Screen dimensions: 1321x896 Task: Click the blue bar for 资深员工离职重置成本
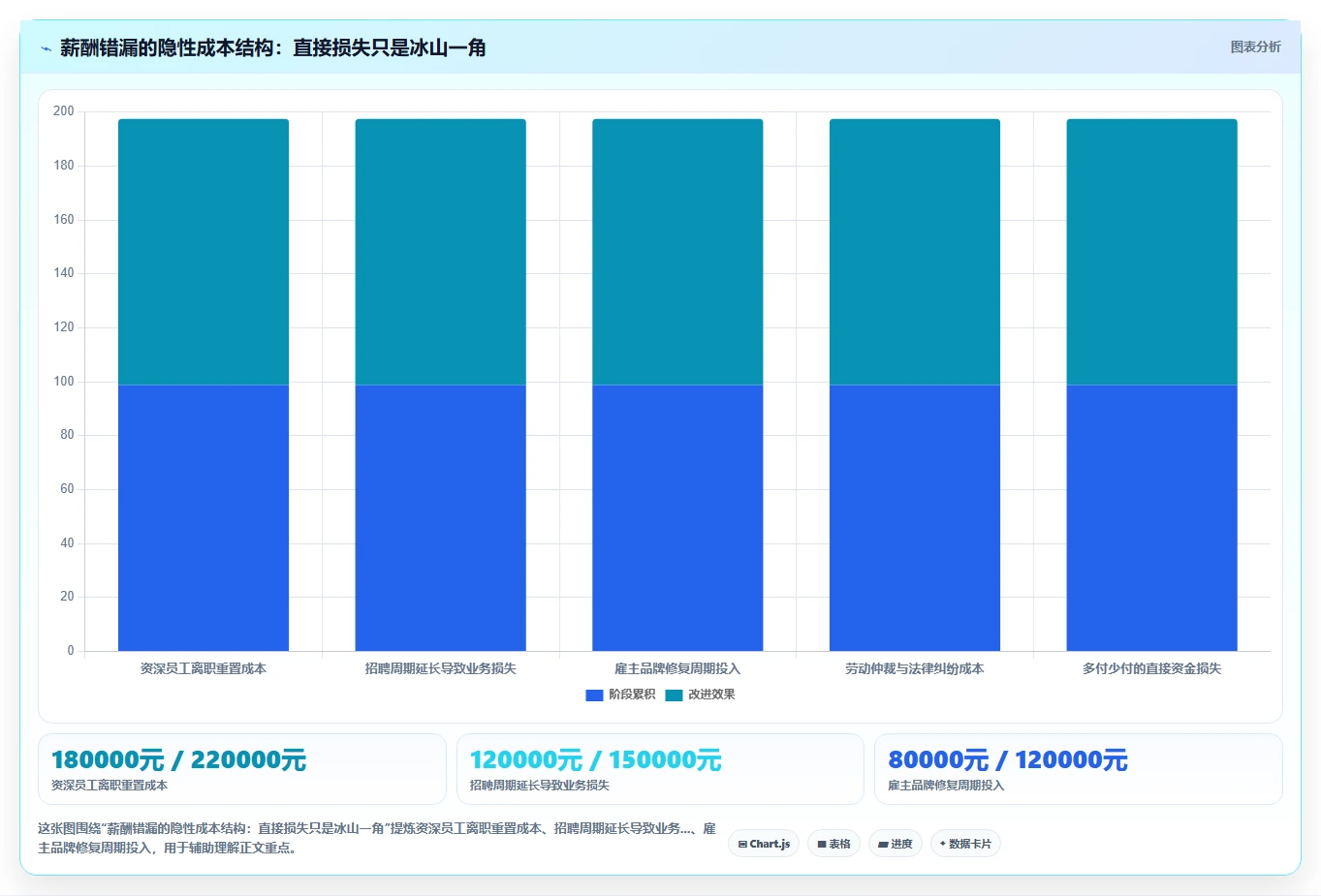(204, 518)
